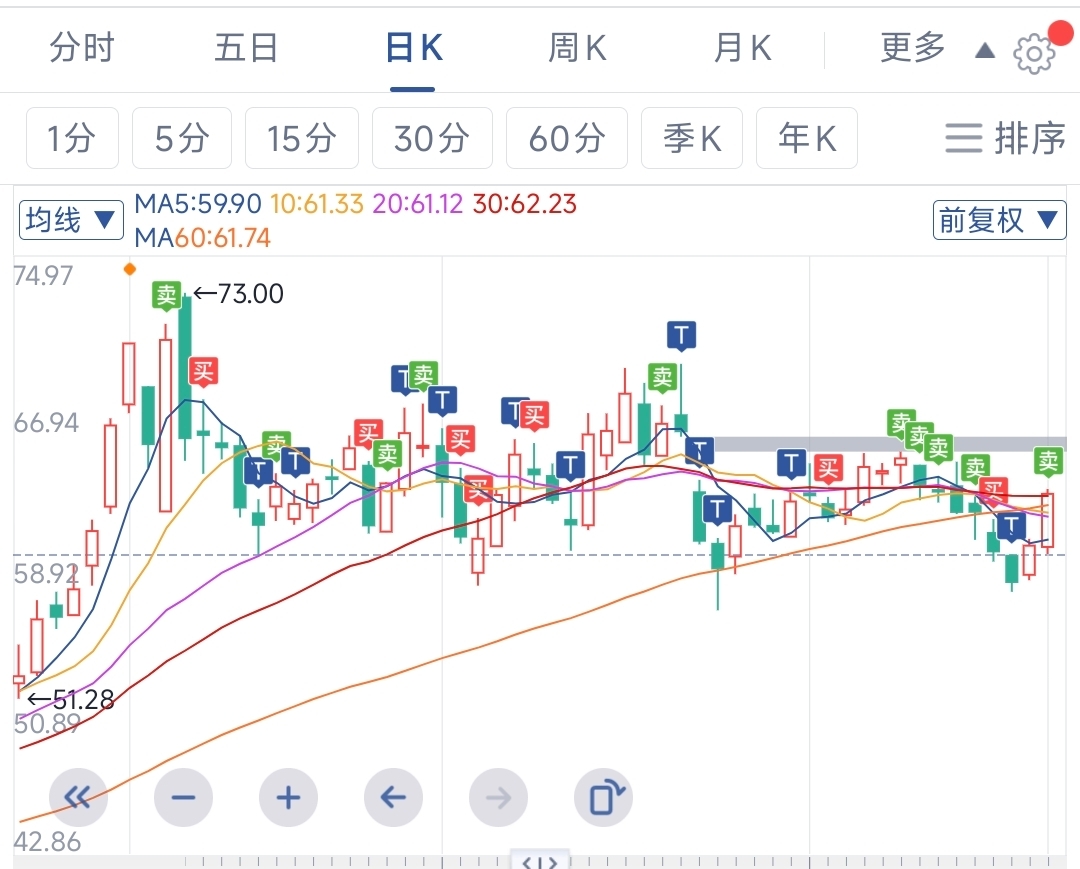This screenshot has height=869, width=1080.
Task: Move chart forward with right arrow button
Action: pyautogui.click(x=498, y=797)
